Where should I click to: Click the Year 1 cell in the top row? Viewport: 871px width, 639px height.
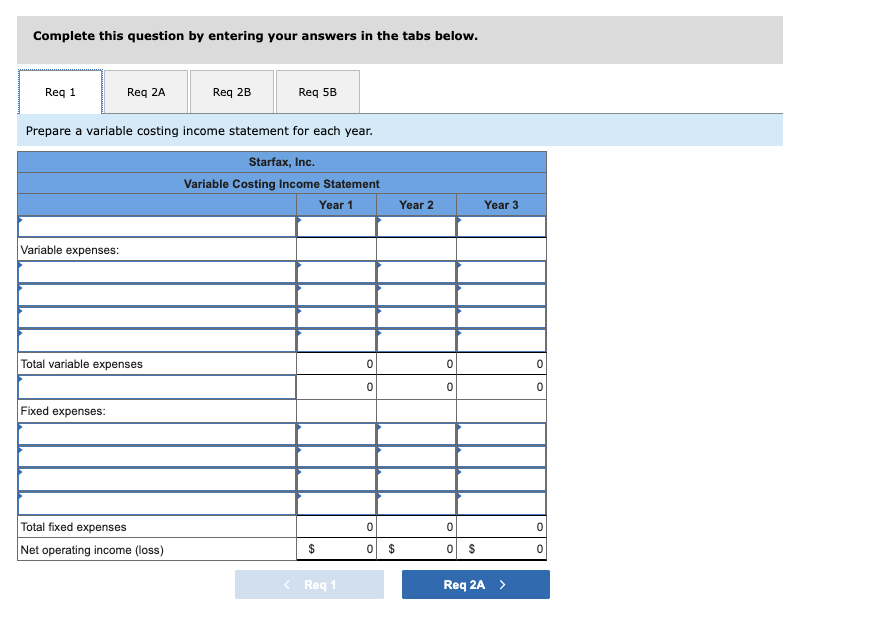pyautogui.click(x=336, y=226)
